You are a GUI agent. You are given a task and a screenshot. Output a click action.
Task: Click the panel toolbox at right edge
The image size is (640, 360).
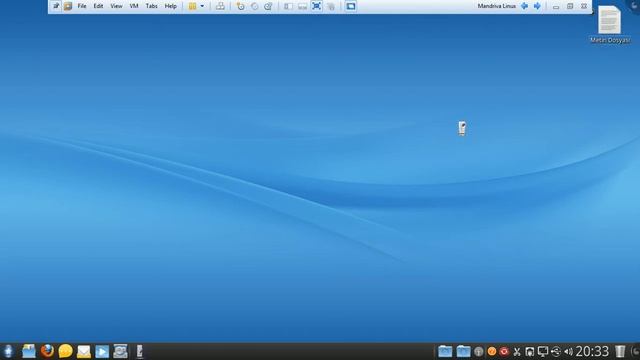tap(635, 351)
